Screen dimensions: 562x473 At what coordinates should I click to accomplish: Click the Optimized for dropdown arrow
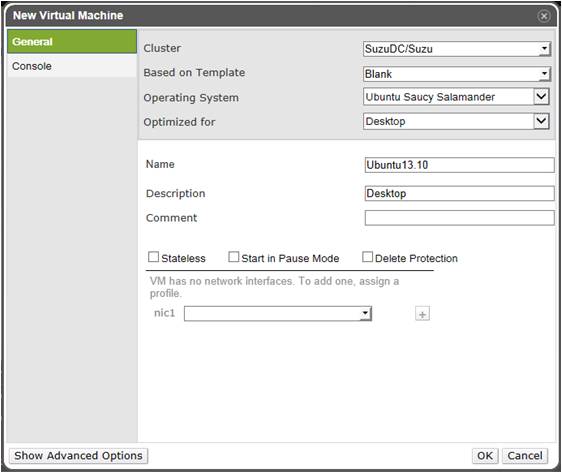click(x=541, y=121)
